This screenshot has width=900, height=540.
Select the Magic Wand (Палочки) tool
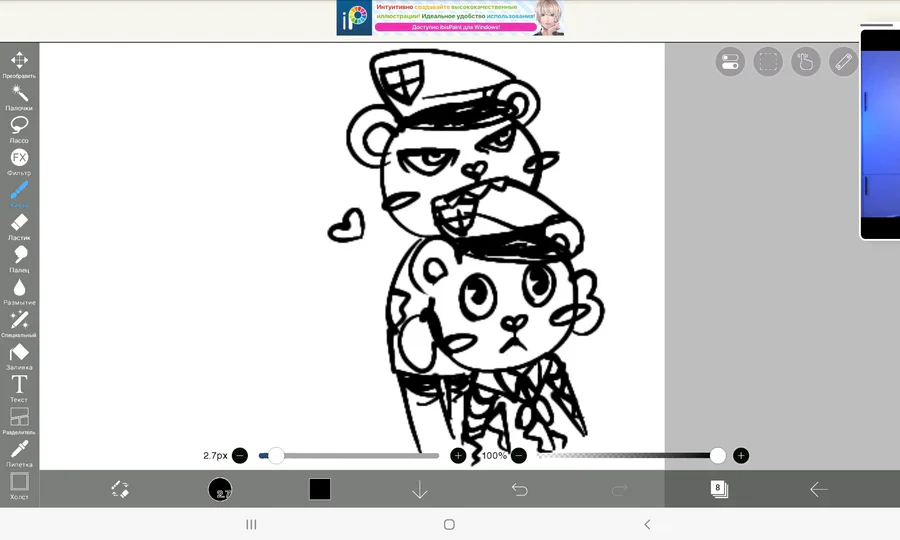click(x=19, y=97)
